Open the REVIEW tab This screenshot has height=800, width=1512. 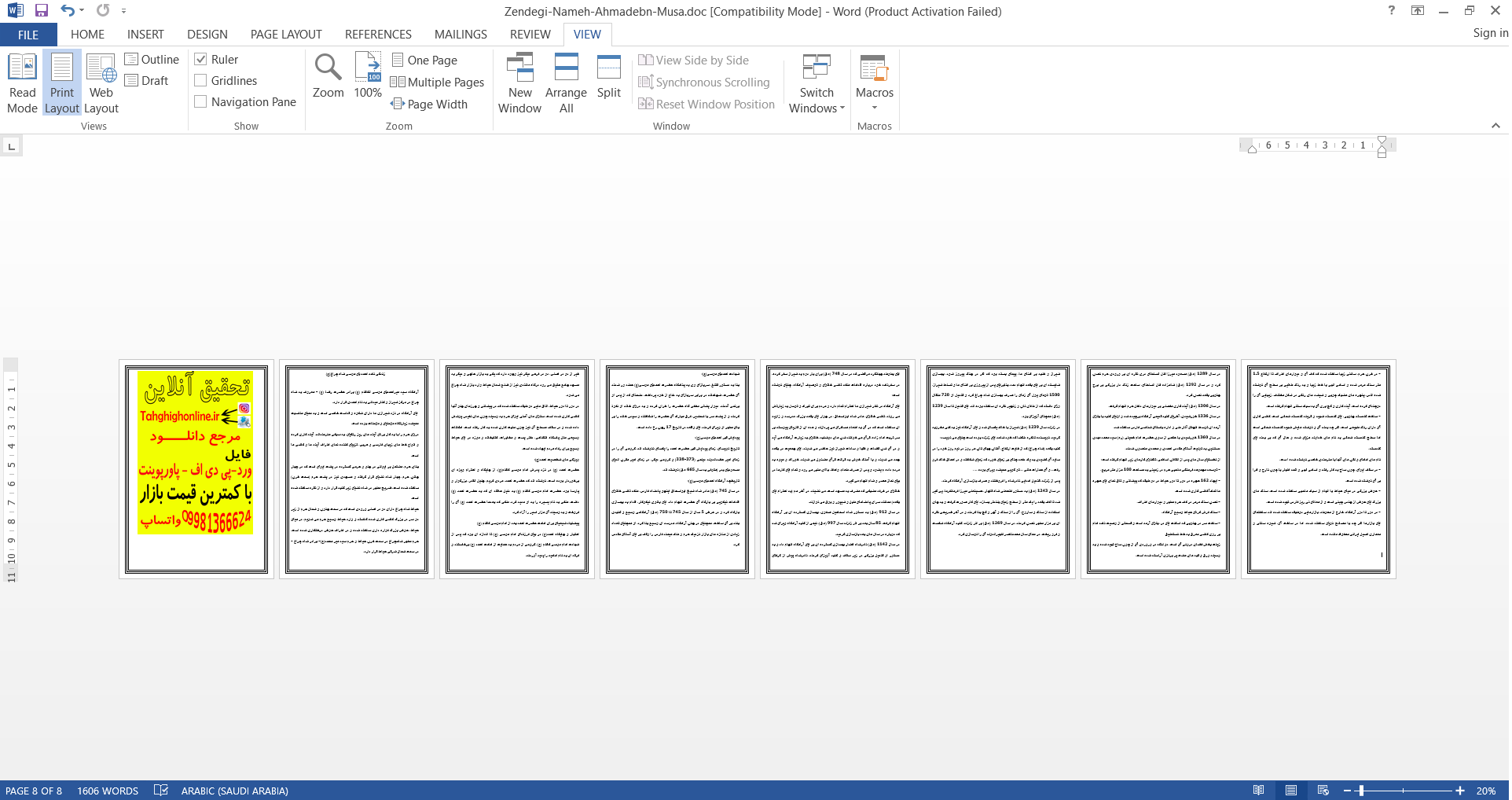coord(530,35)
